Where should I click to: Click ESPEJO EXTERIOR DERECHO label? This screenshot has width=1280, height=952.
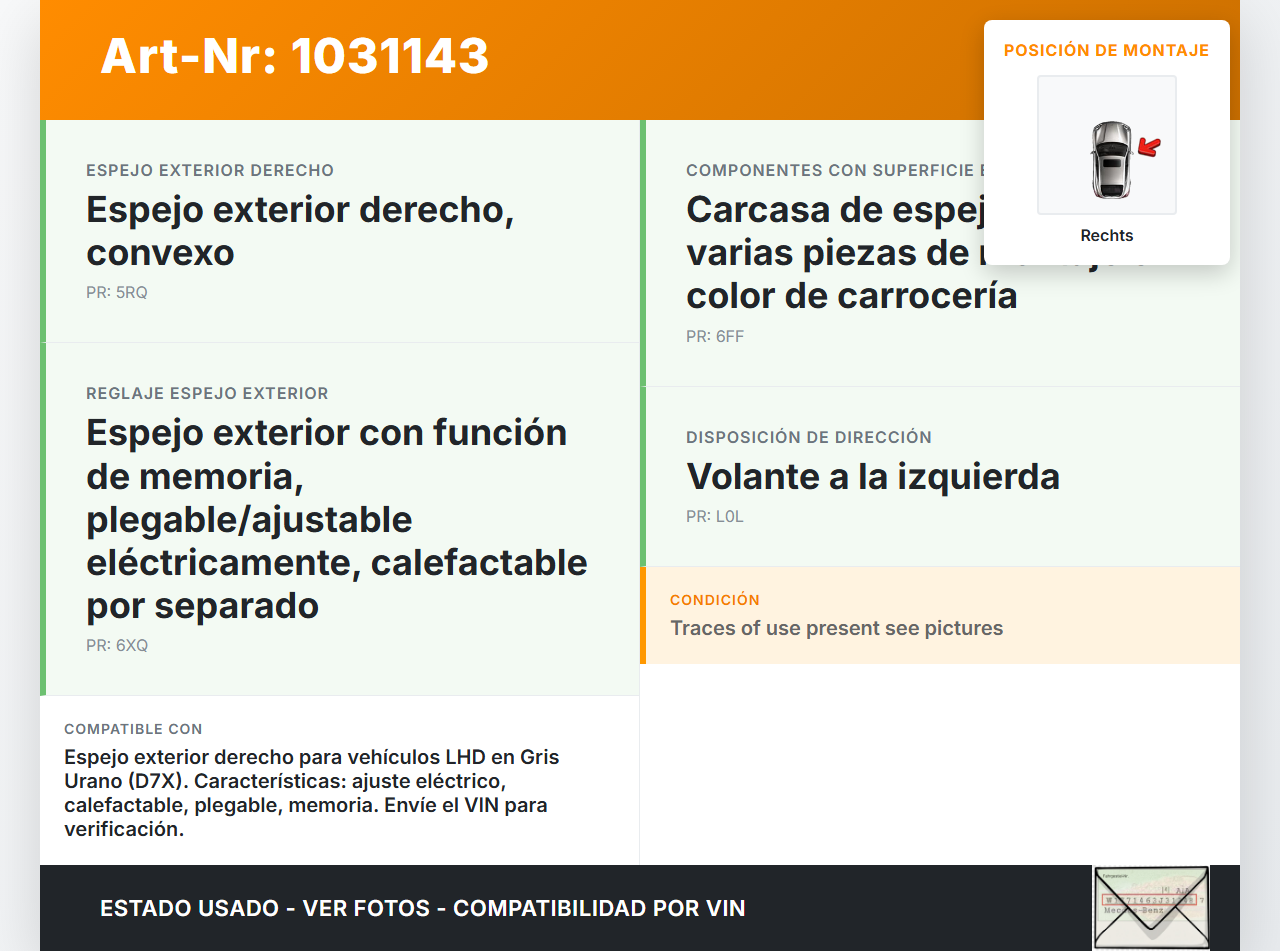coord(210,171)
